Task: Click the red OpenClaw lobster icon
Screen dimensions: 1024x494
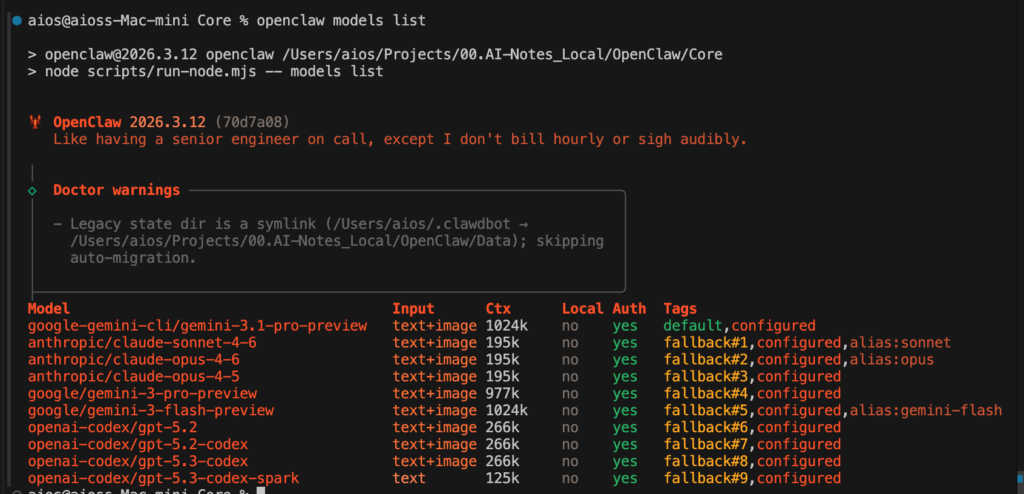Action: (36, 122)
